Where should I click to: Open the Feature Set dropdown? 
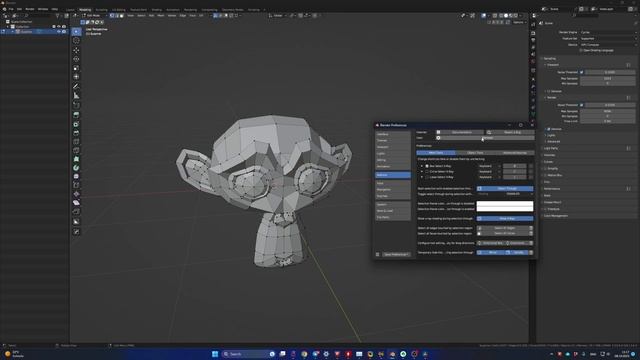[608, 38]
